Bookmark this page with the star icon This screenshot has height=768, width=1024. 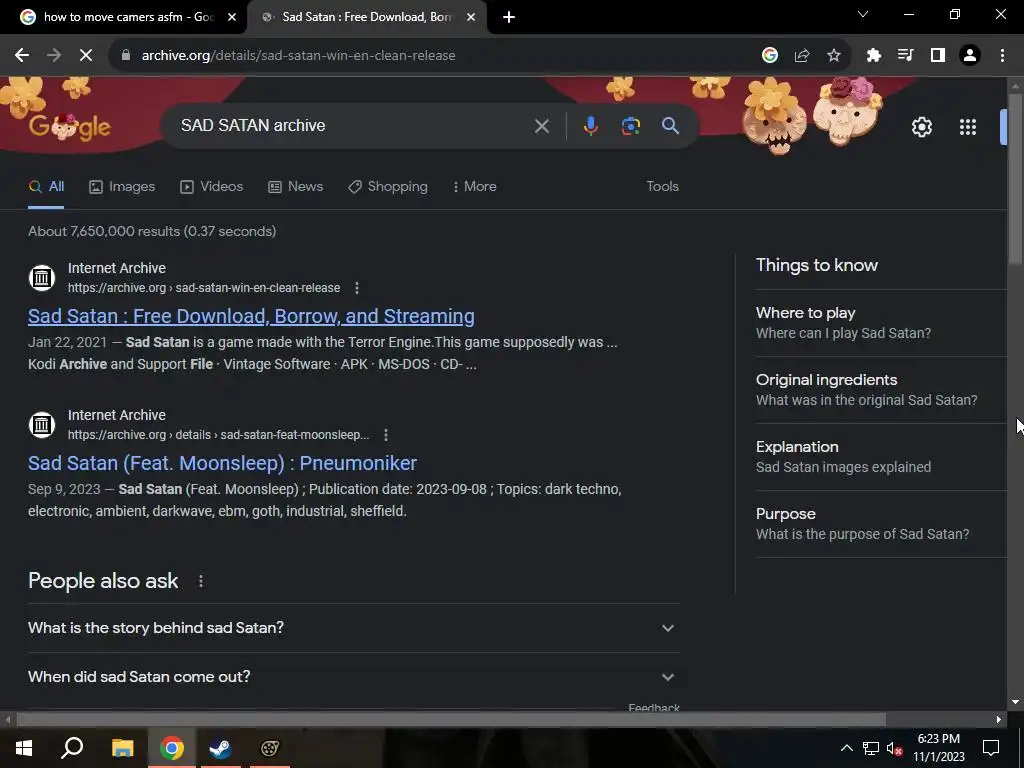click(834, 56)
